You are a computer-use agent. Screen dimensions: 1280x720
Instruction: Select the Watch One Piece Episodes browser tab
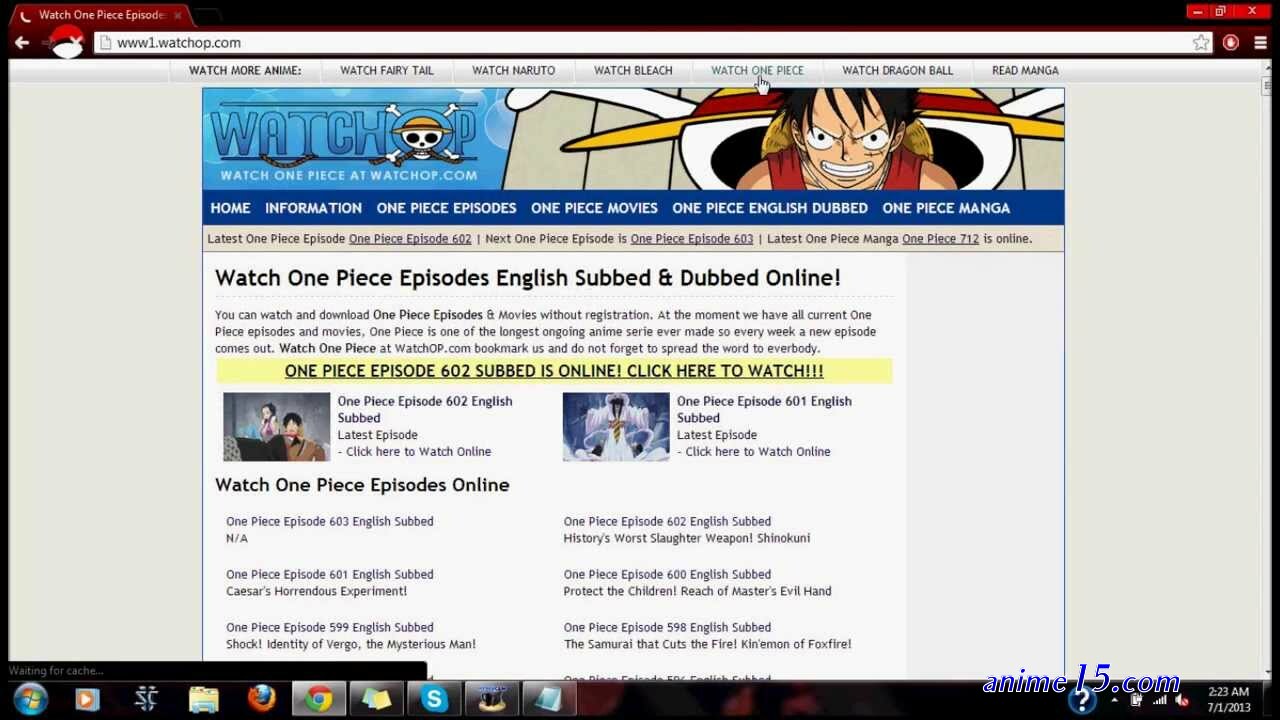pos(102,15)
